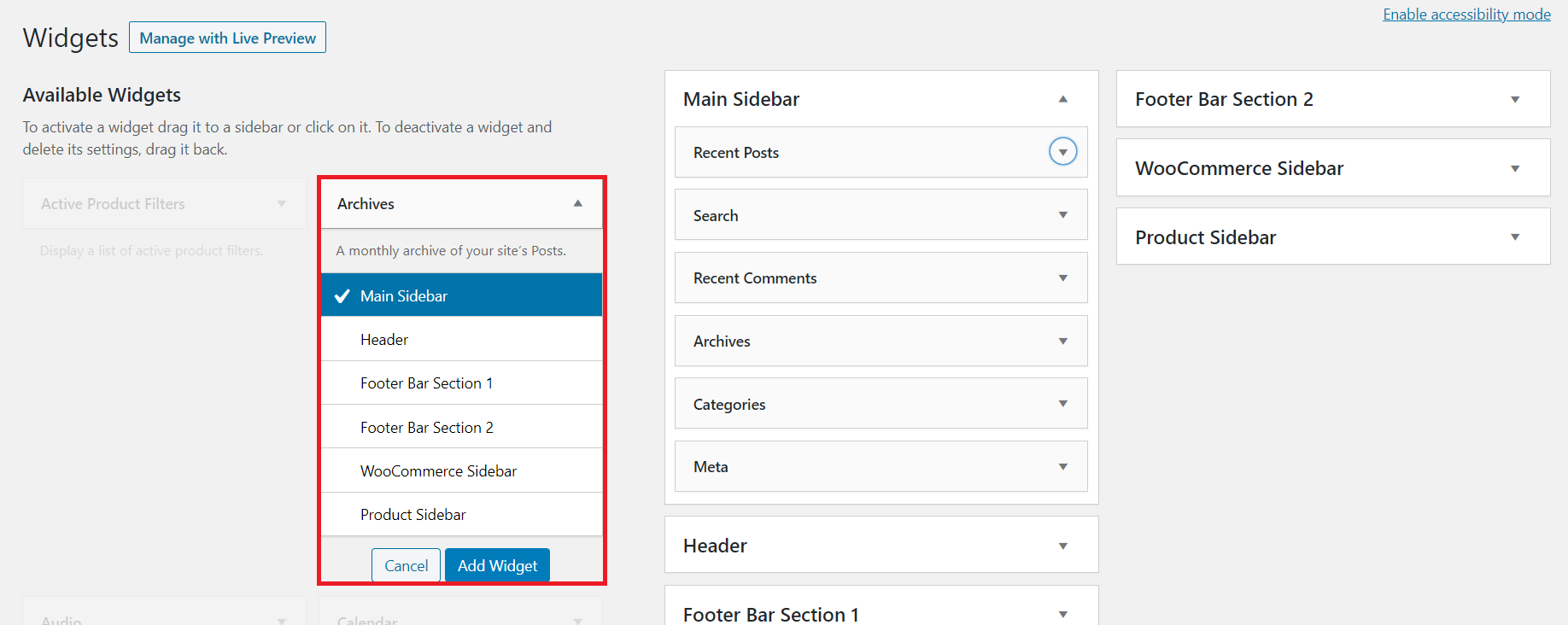Image resolution: width=1568 pixels, height=625 pixels.
Task: Choose Footer Bar Section 1 option
Action: (461, 383)
